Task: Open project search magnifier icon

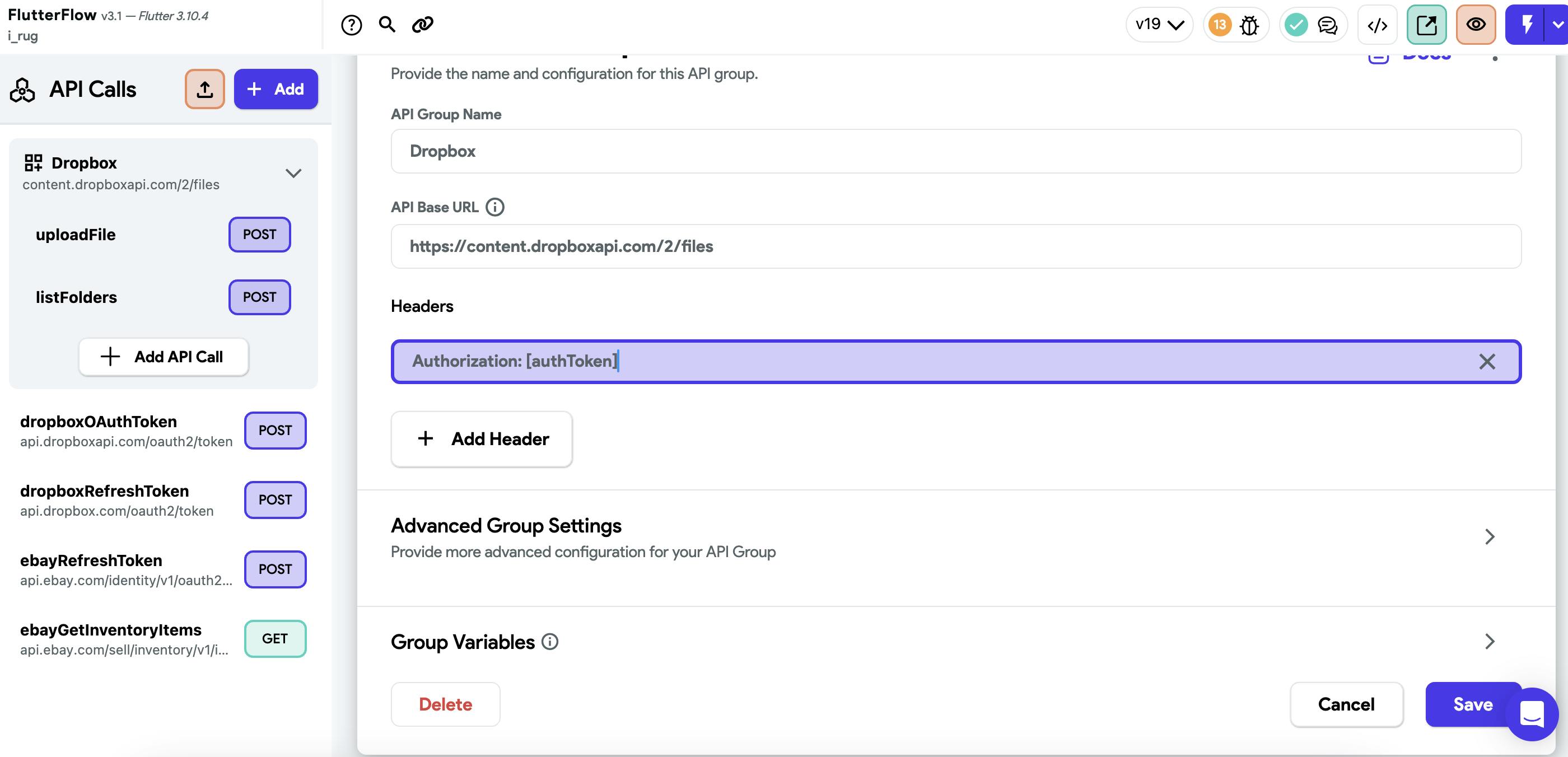Action: coord(387,24)
